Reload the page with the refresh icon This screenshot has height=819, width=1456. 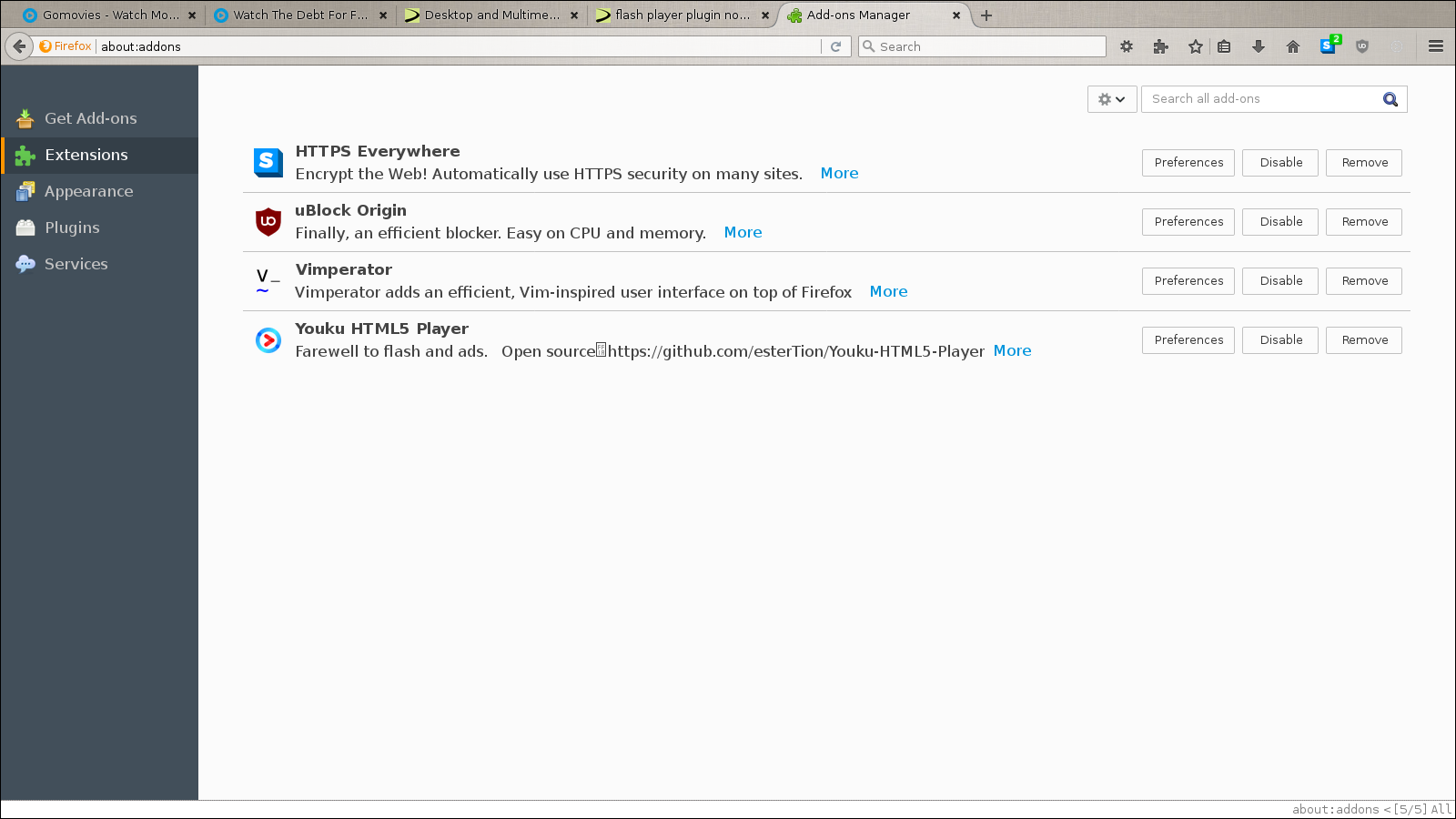coord(835,46)
